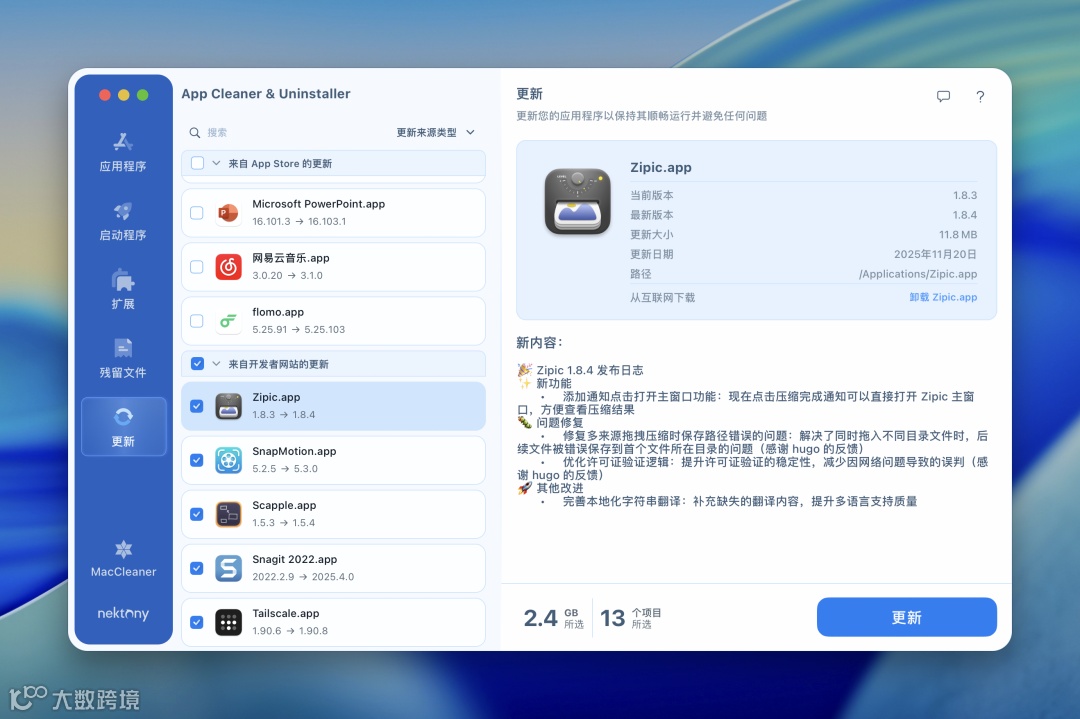Toggle the 来自开发者网站的更新 group checkbox

point(197,364)
